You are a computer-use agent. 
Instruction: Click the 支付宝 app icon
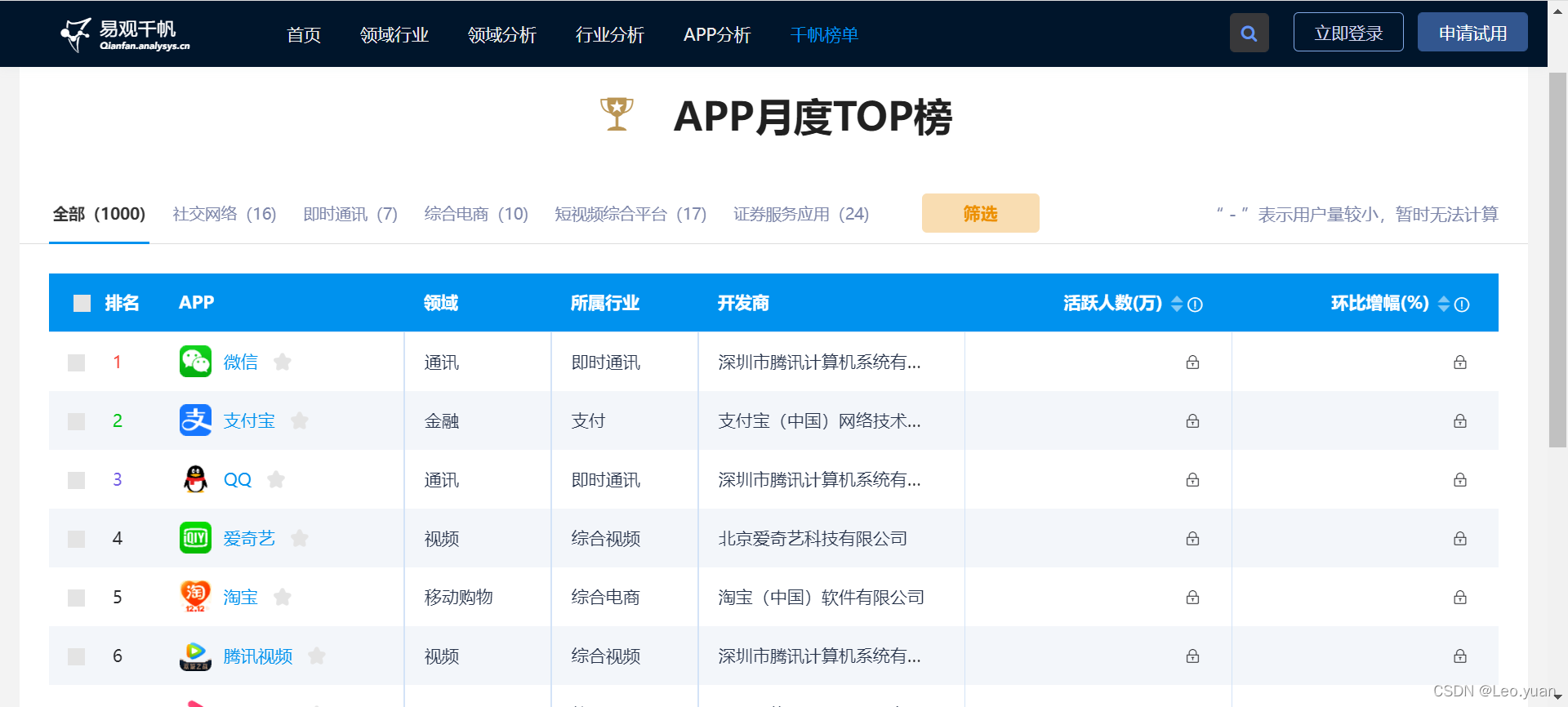click(195, 420)
